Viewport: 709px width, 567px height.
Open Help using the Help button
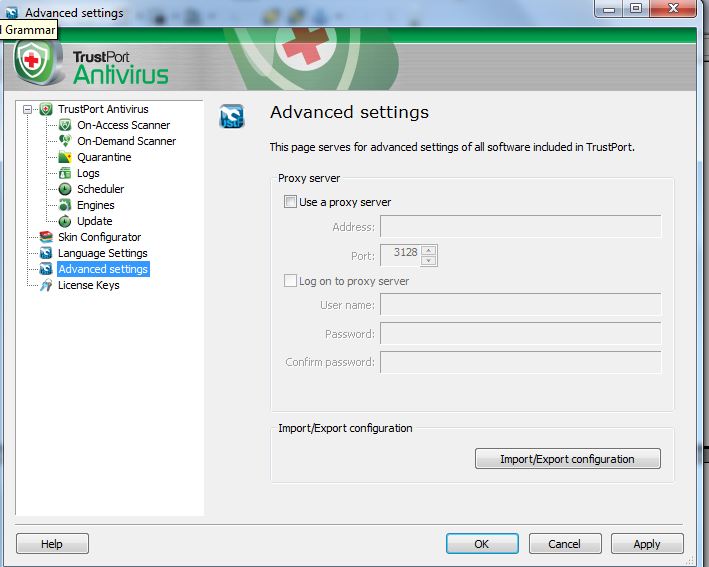coord(52,544)
